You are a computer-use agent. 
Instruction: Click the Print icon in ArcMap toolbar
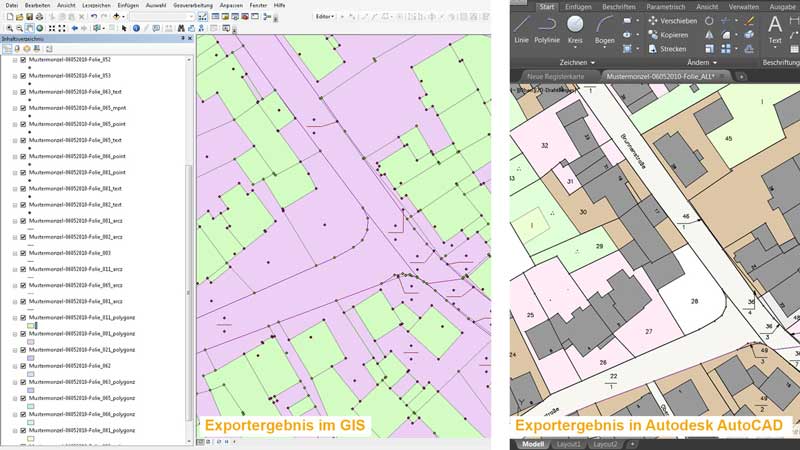click(x=39, y=17)
